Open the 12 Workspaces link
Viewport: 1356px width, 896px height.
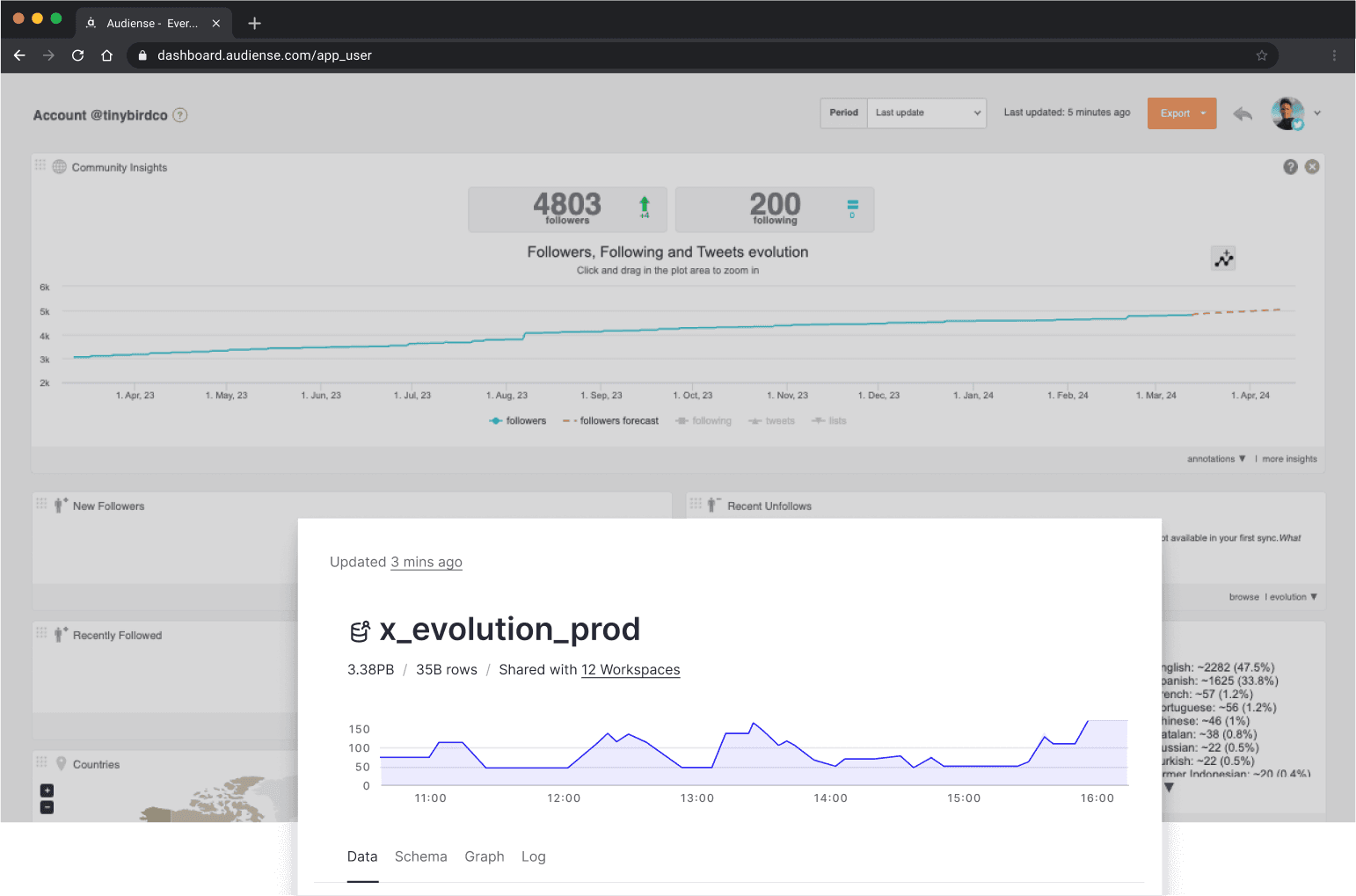631,669
